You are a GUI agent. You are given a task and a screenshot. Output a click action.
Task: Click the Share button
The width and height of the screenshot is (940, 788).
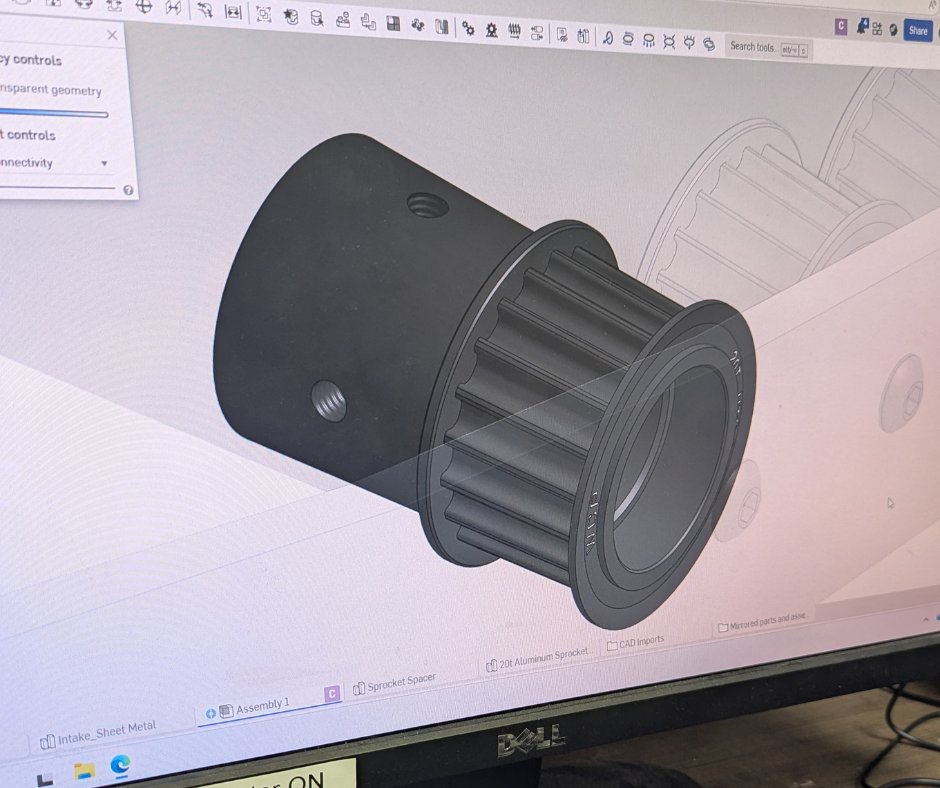[918, 31]
